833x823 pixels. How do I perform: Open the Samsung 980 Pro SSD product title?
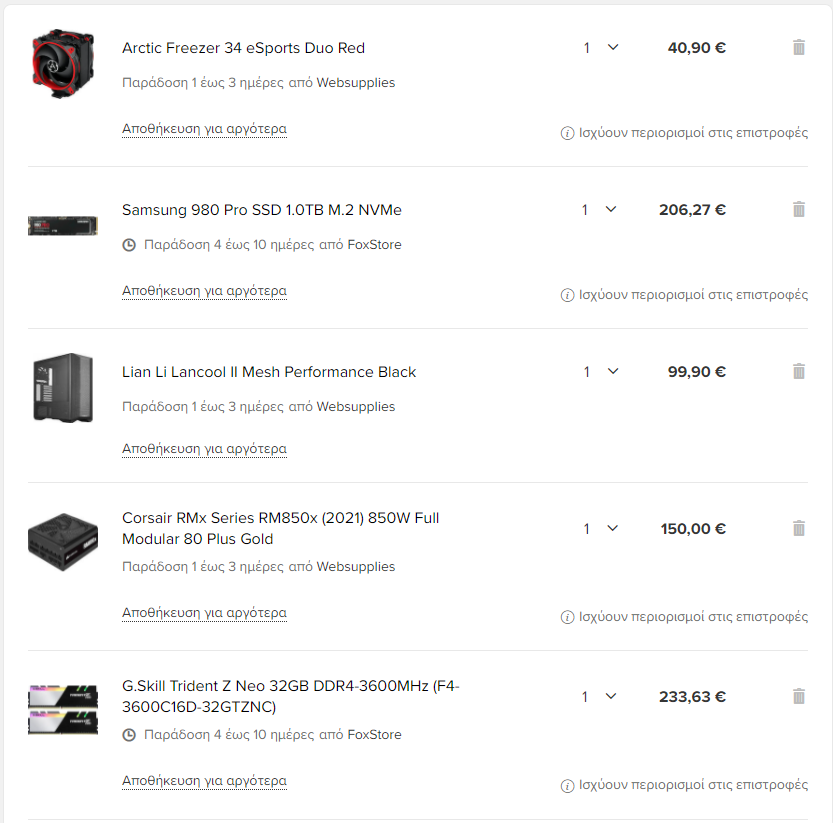(262, 210)
